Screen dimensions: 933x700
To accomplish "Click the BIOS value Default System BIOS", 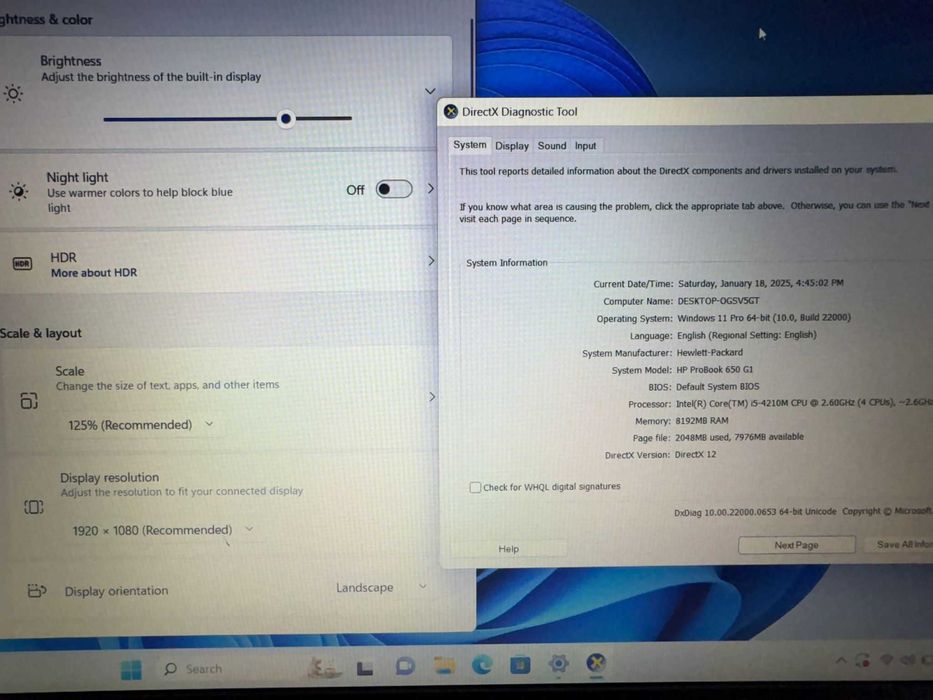I will click(717, 387).
